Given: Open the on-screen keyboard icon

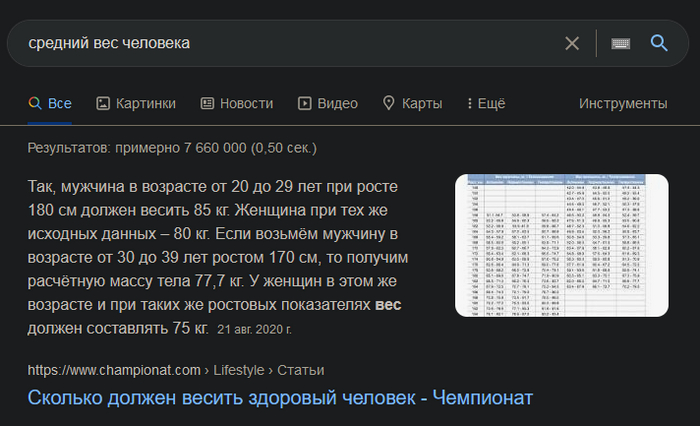Looking at the screenshot, I should coord(621,43).
